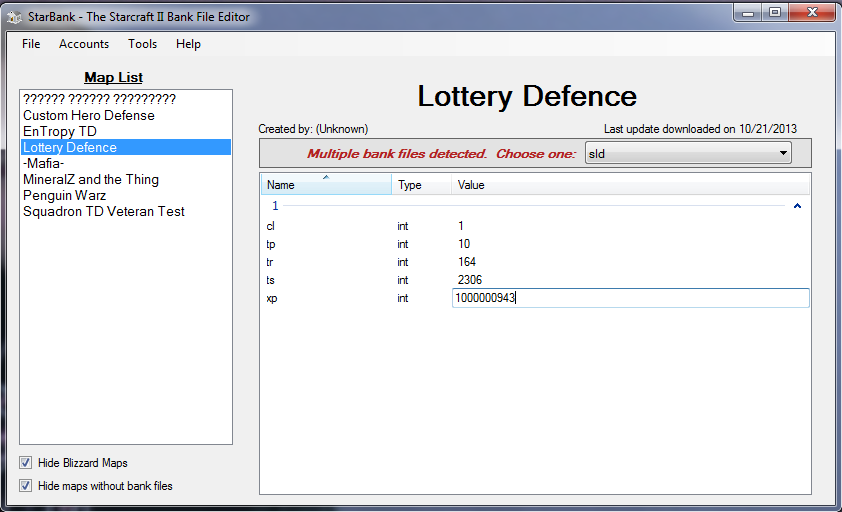Click value 164 in tr row
The image size is (842, 512).
(x=467, y=262)
